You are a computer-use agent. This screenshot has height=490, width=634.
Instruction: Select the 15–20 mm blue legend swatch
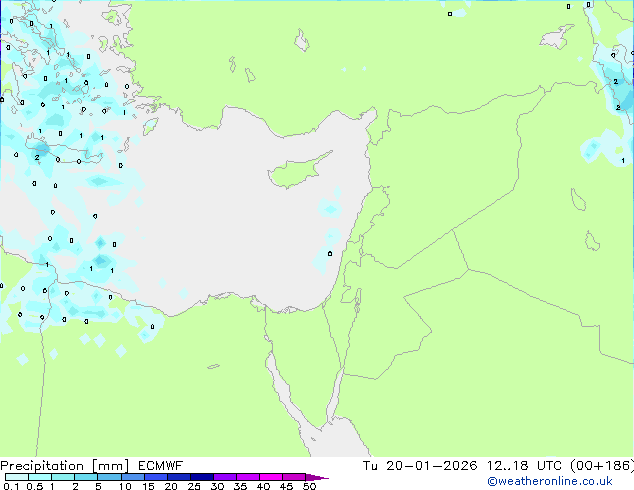tap(156, 477)
